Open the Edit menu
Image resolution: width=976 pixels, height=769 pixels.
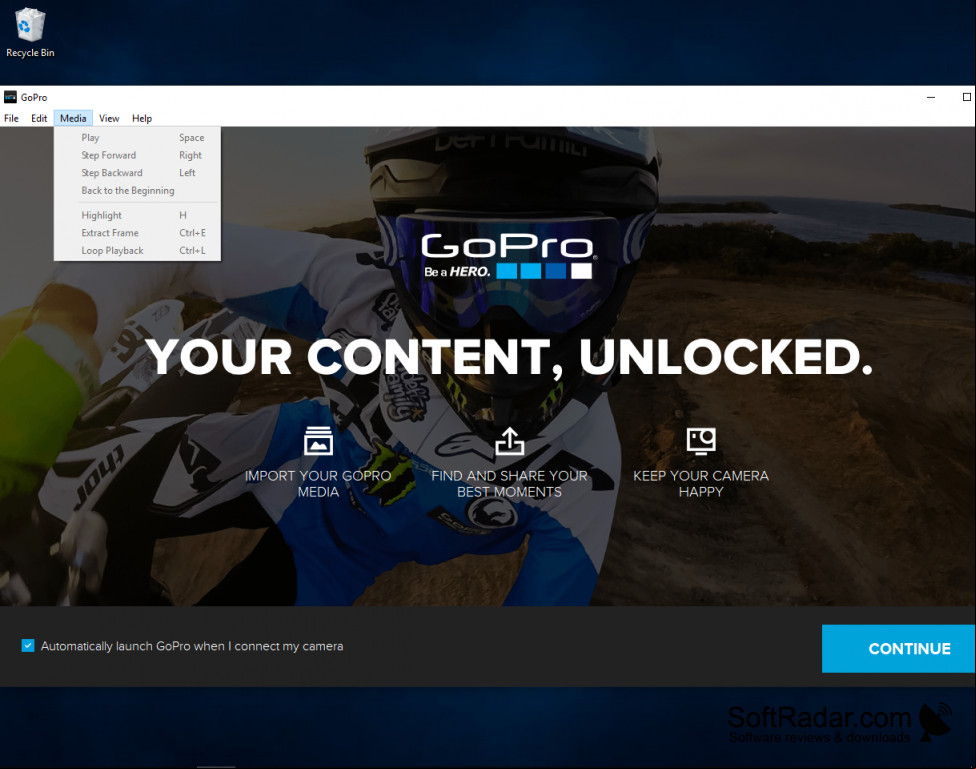[x=39, y=118]
